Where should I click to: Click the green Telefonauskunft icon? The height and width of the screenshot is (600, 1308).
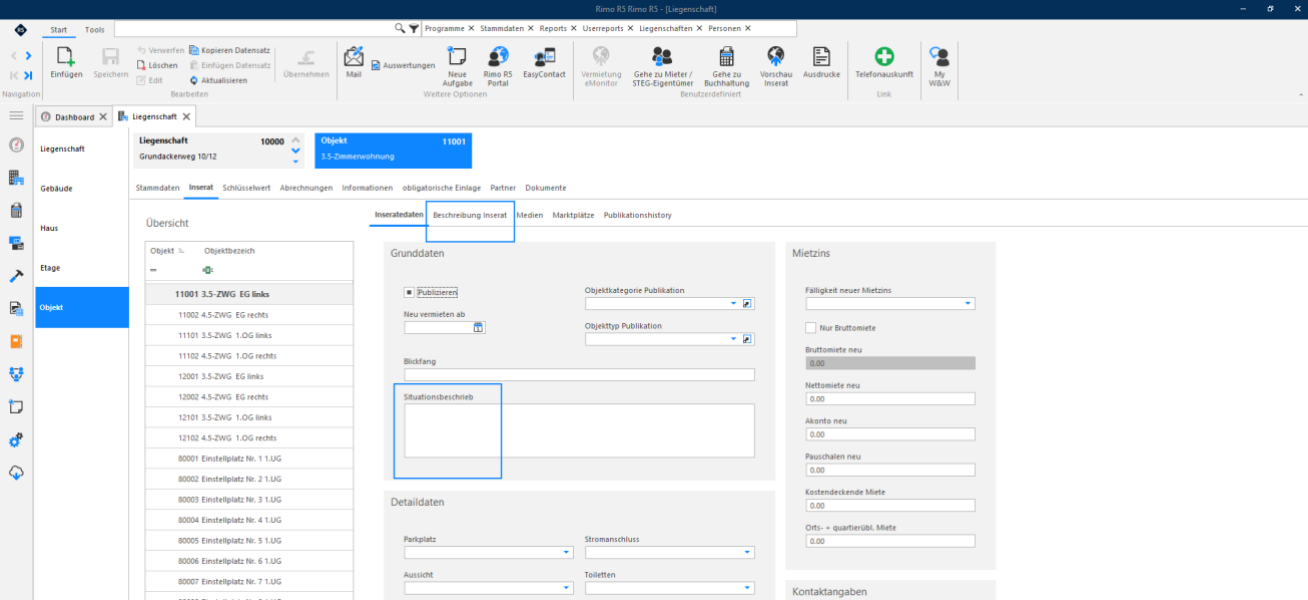[x=884, y=57]
